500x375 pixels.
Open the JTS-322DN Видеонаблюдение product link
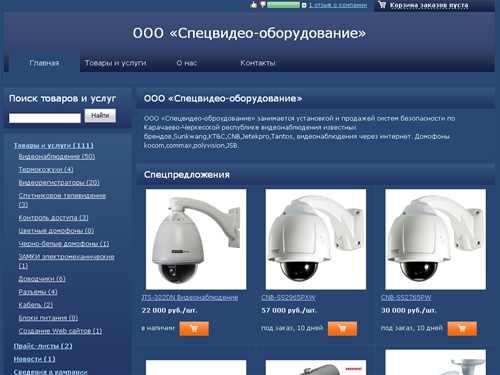click(190, 297)
